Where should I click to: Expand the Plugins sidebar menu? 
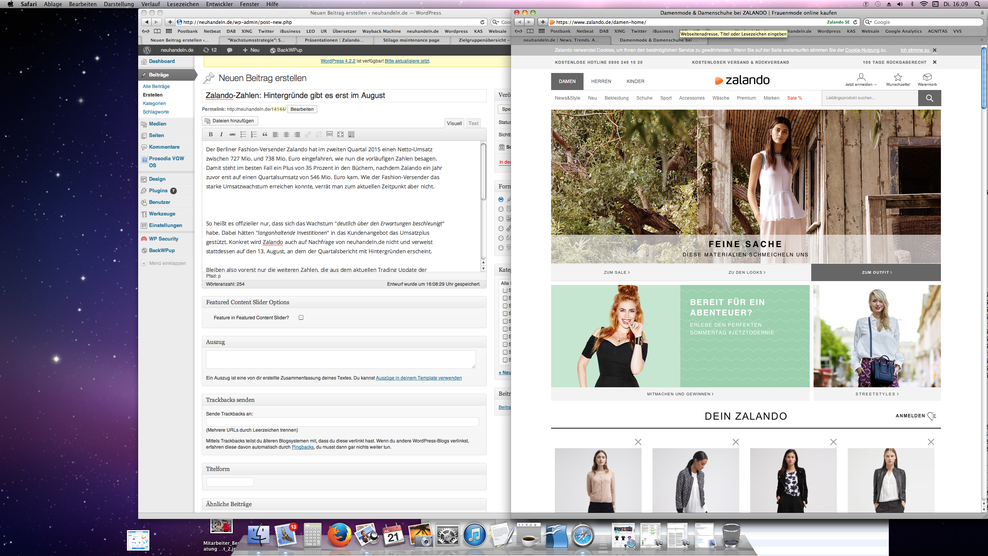point(159,190)
